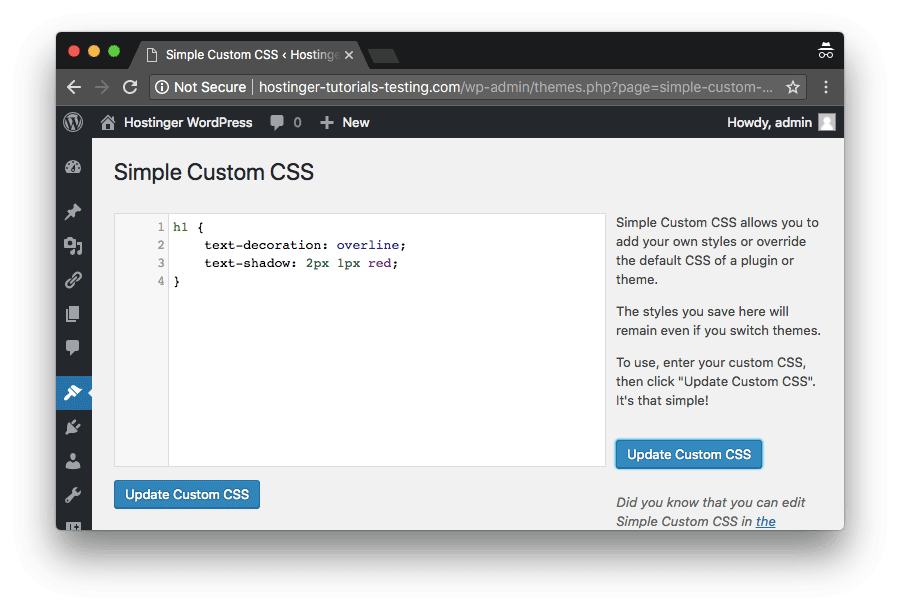Image resolution: width=900 pixels, height=610 pixels.
Task: Follow the underlined 'the' hyperlink
Action: tap(765, 521)
